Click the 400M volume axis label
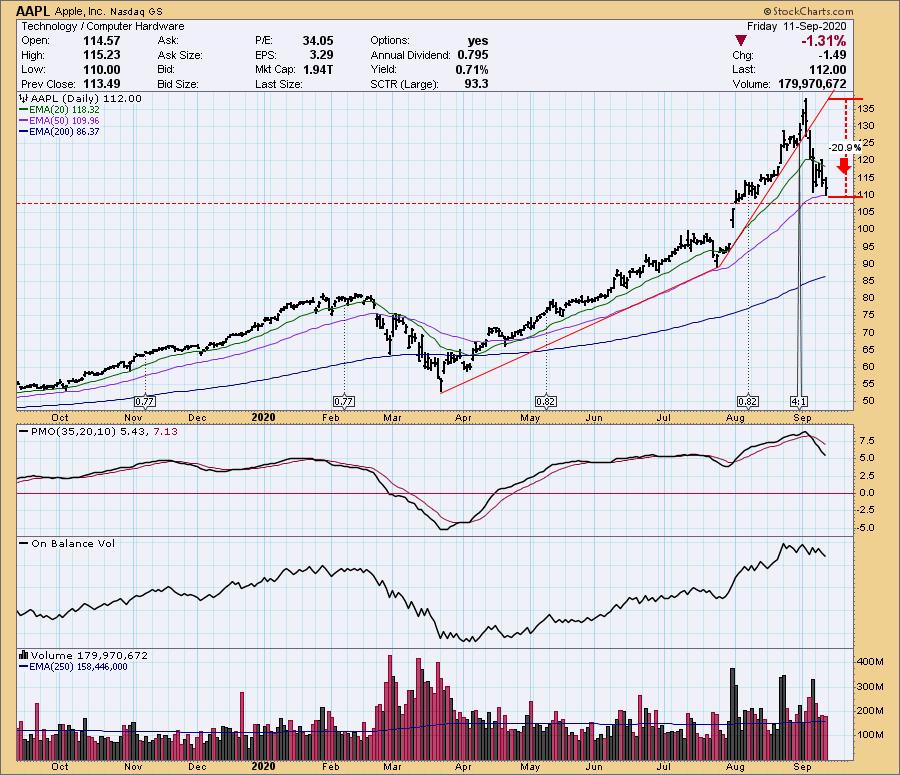The image size is (900, 775). [x=871, y=662]
